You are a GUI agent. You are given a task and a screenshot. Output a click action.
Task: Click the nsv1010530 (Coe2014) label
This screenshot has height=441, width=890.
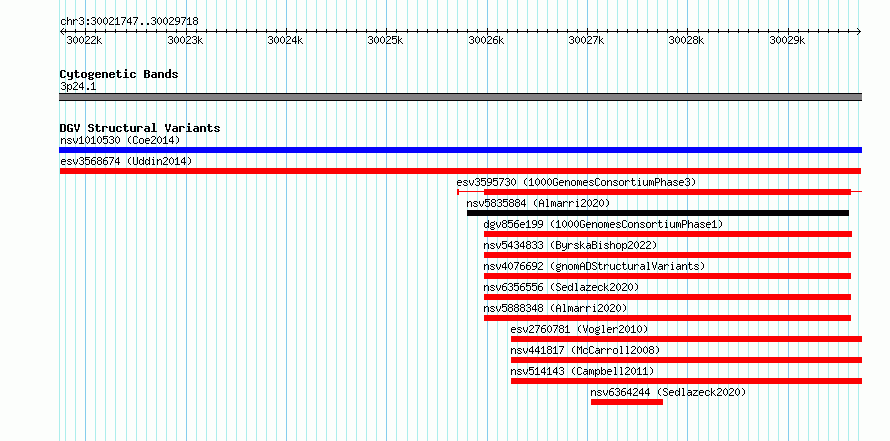[120, 140]
